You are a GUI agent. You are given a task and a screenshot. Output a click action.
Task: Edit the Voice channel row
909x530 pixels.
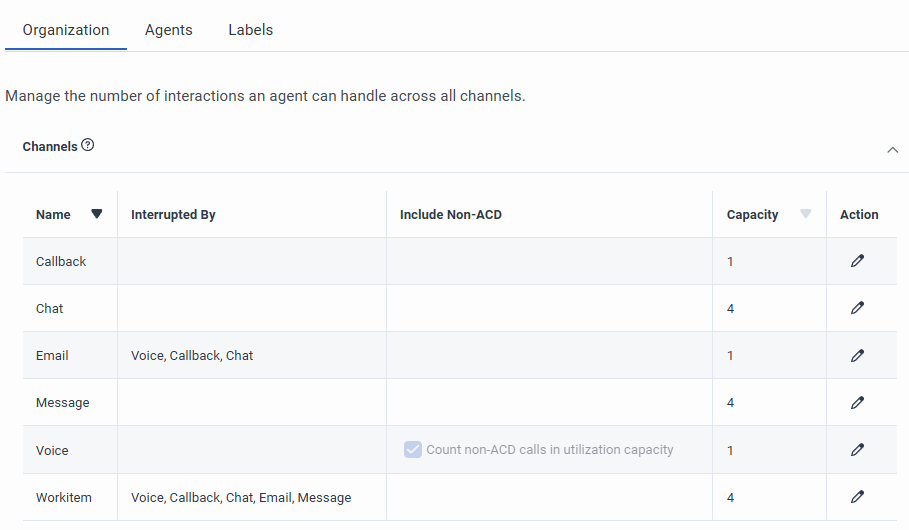(857, 450)
